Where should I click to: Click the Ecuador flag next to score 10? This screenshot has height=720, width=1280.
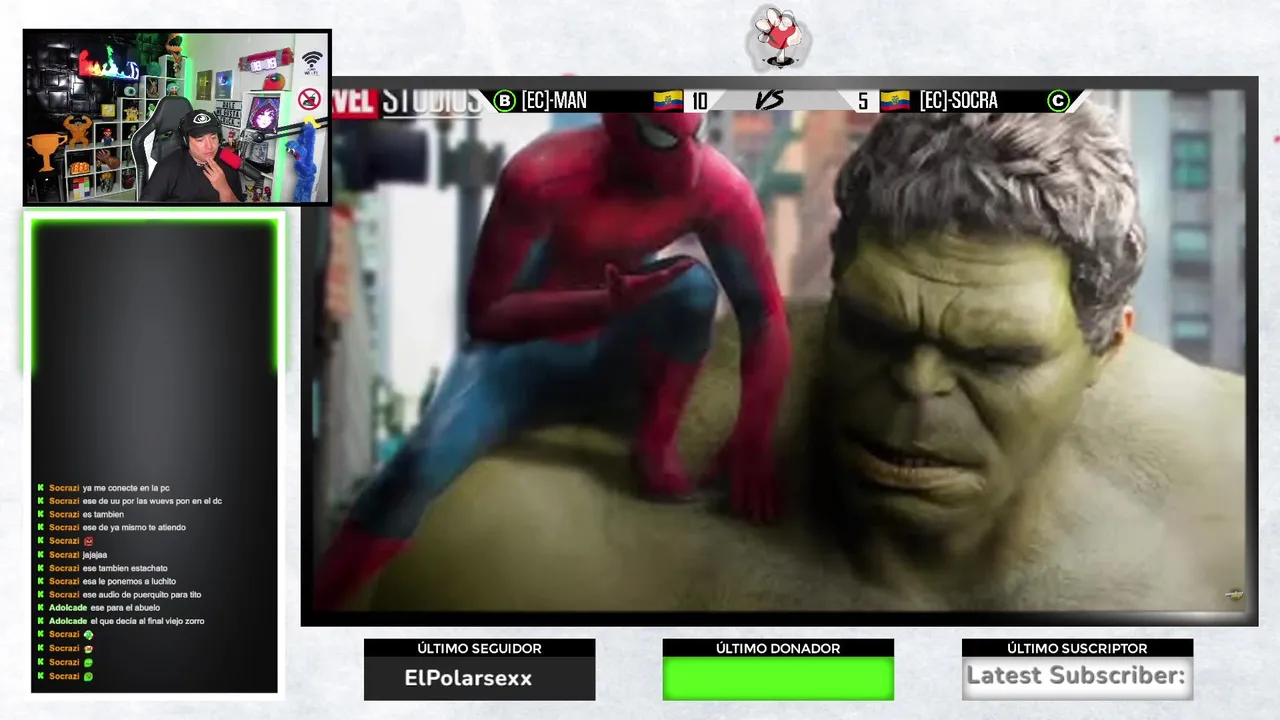click(x=668, y=100)
